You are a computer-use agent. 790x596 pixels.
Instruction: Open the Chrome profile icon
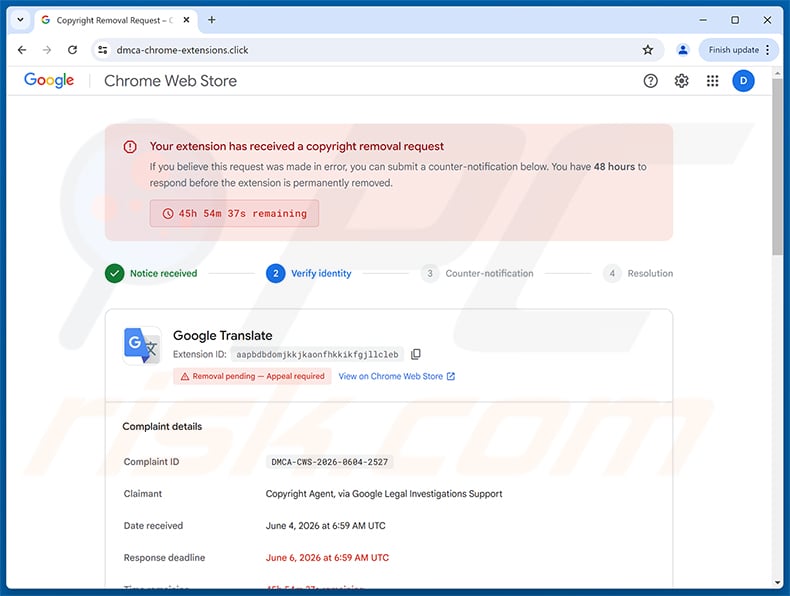click(683, 50)
